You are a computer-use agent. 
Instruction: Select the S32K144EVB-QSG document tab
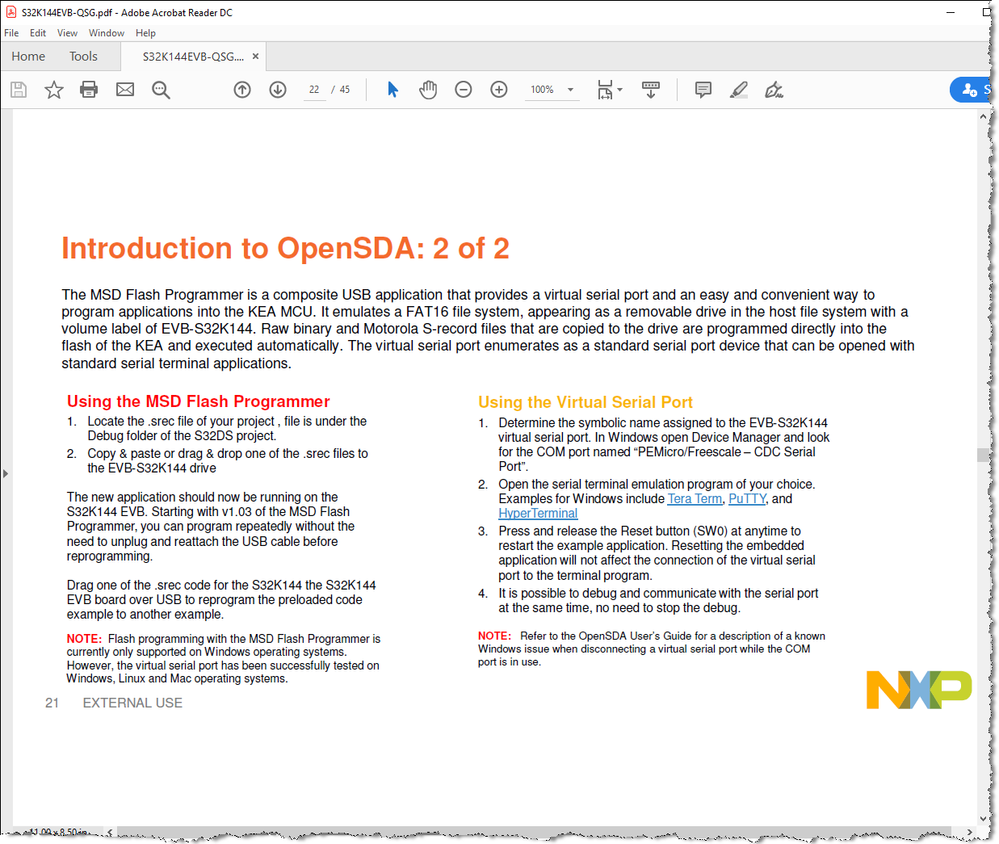pos(192,57)
